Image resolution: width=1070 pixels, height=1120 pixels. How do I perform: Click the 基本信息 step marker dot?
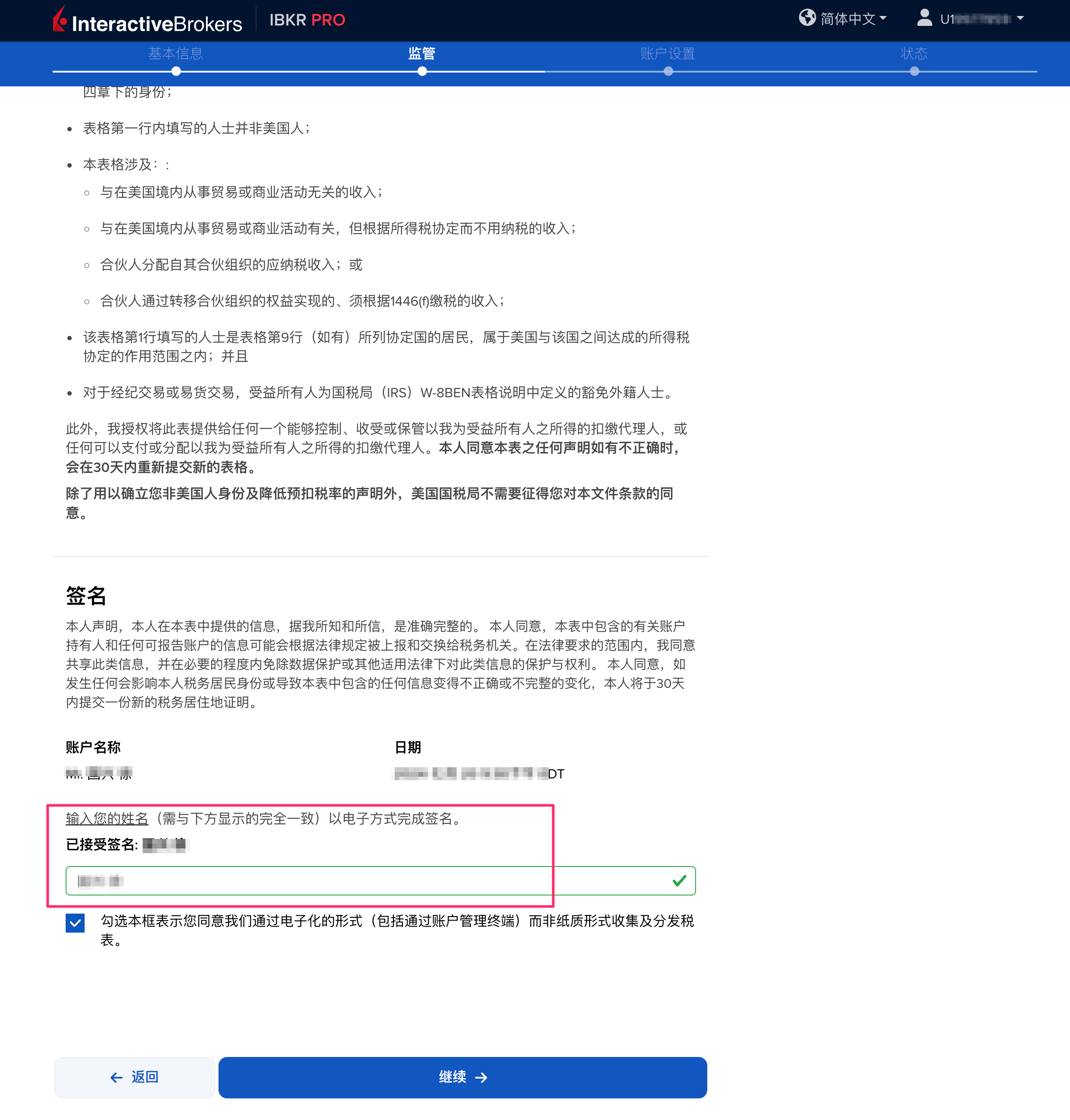[176, 72]
